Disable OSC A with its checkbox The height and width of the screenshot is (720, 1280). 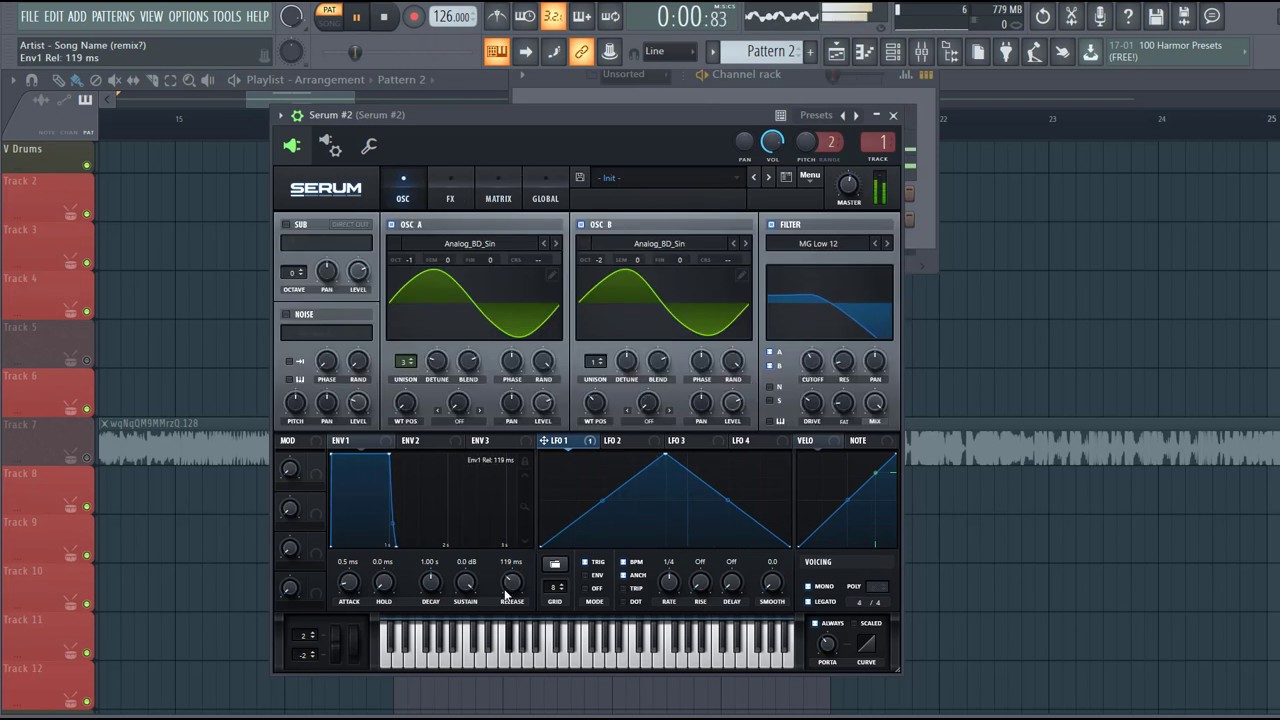tap(391, 224)
